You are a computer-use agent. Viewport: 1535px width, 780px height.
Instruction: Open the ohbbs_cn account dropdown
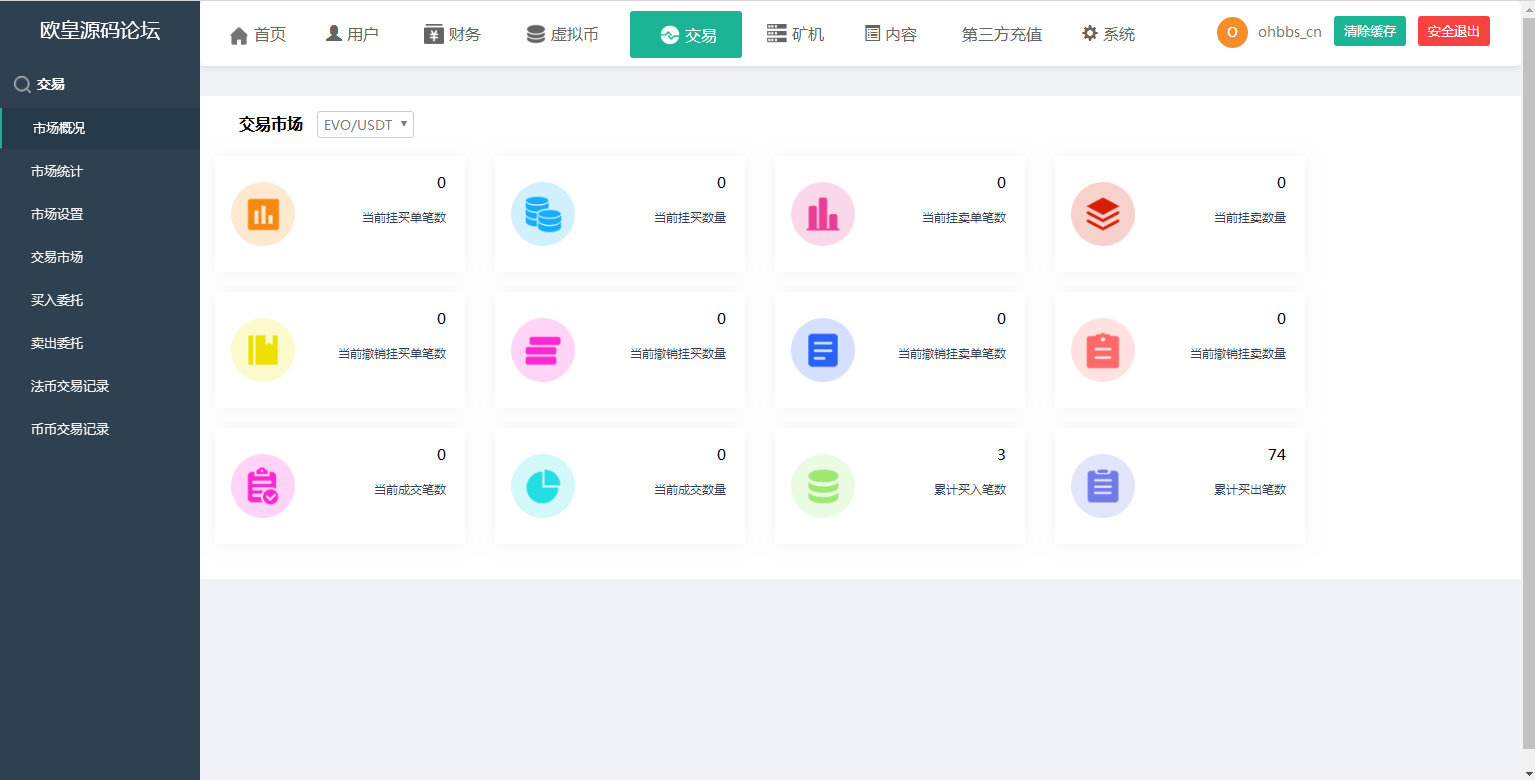tap(1287, 31)
